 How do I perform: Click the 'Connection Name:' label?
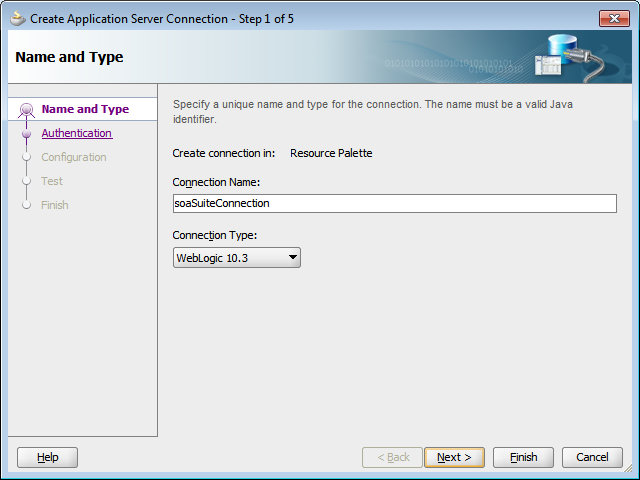click(x=216, y=182)
